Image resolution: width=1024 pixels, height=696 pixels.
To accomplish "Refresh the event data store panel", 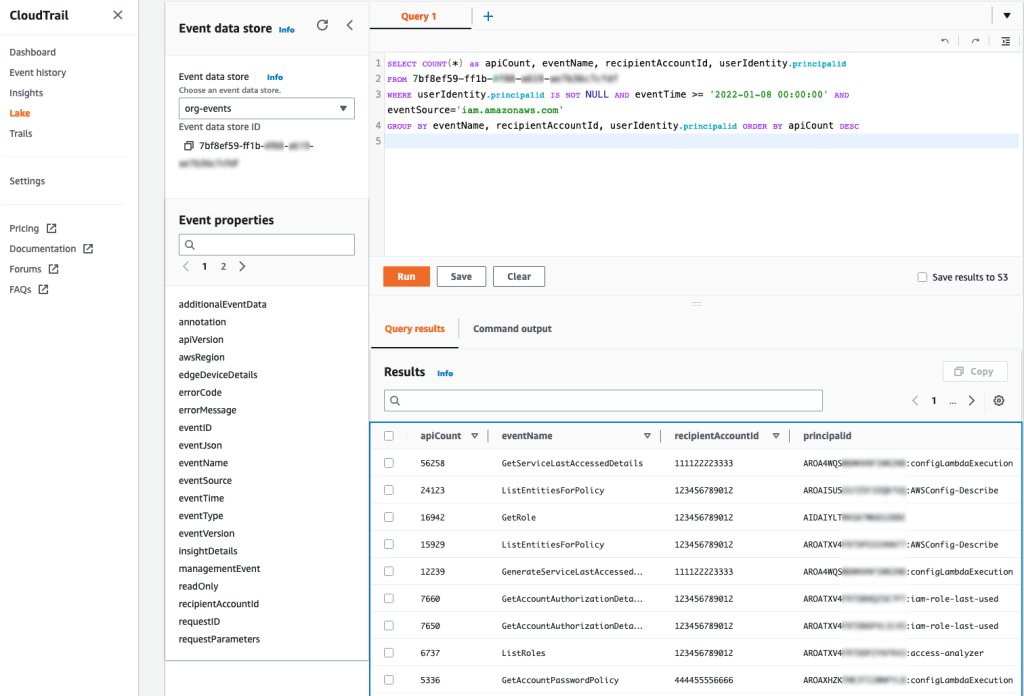I will tap(322, 25).
